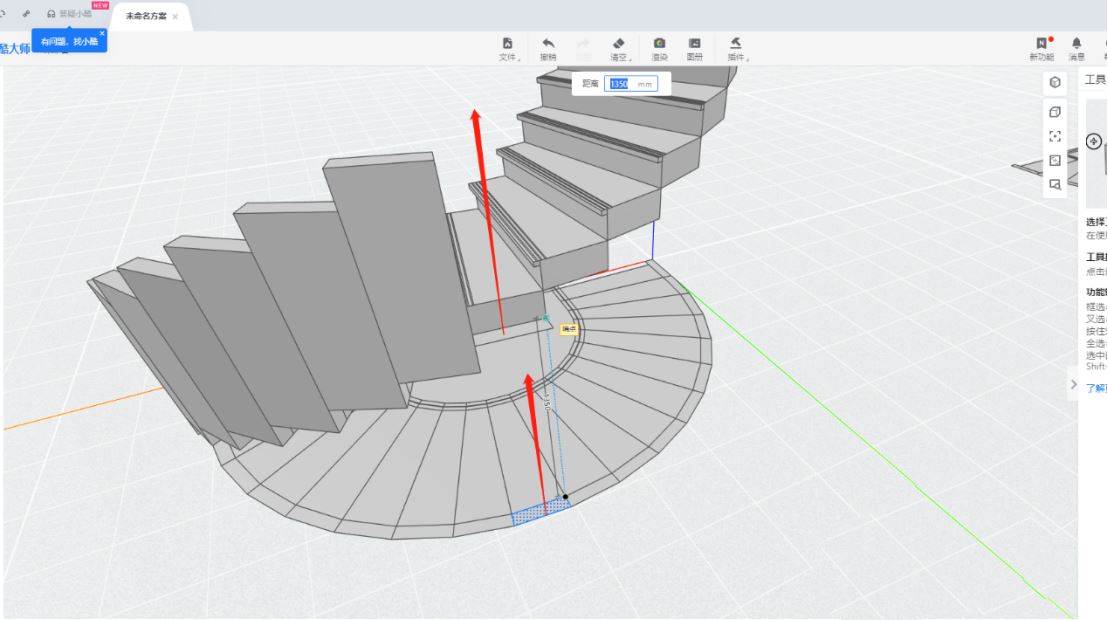This screenshot has width=1108, height=620.
Task: Click the pin icon in title bar
Action: tap(26, 13)
